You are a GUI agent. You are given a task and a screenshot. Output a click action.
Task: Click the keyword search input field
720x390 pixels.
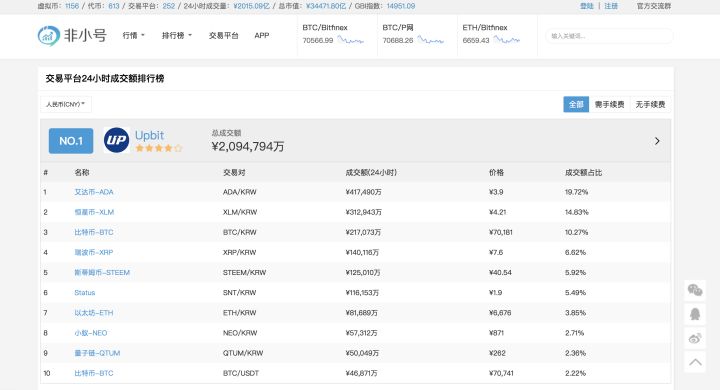(609, 36)
